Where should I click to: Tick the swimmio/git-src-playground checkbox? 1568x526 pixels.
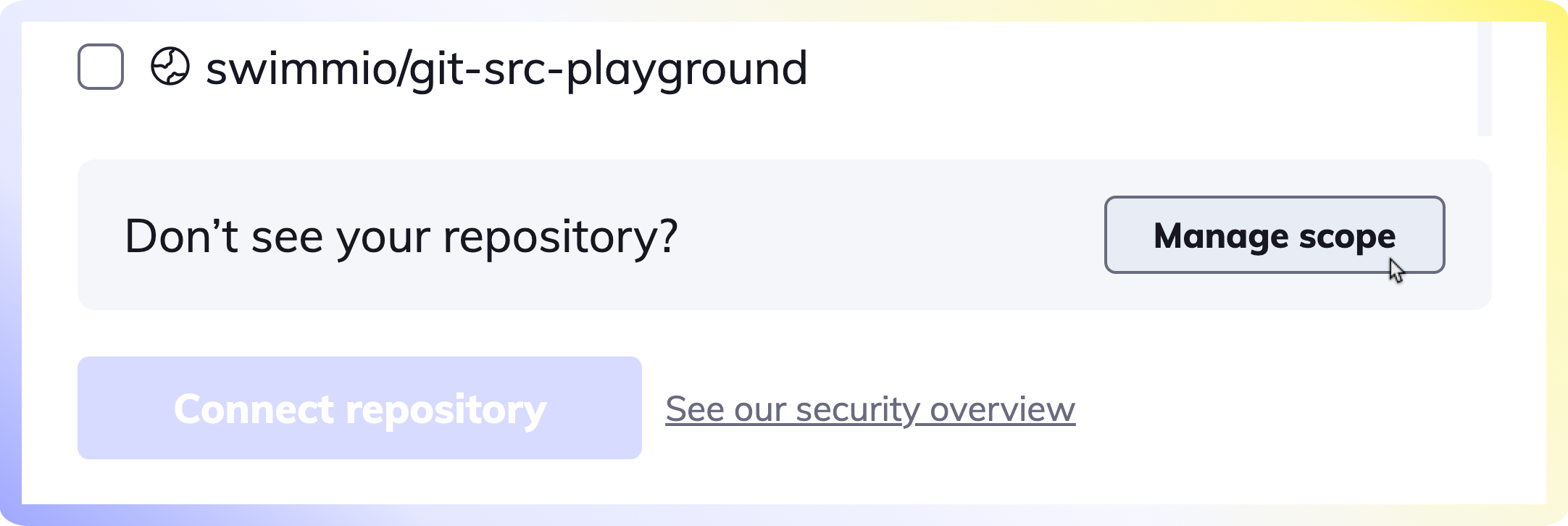click(x=101, y=67)
